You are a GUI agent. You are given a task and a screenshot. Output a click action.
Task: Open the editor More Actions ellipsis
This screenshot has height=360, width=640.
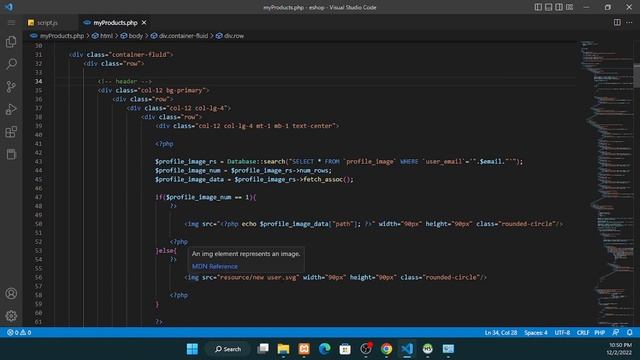(629, 22)
